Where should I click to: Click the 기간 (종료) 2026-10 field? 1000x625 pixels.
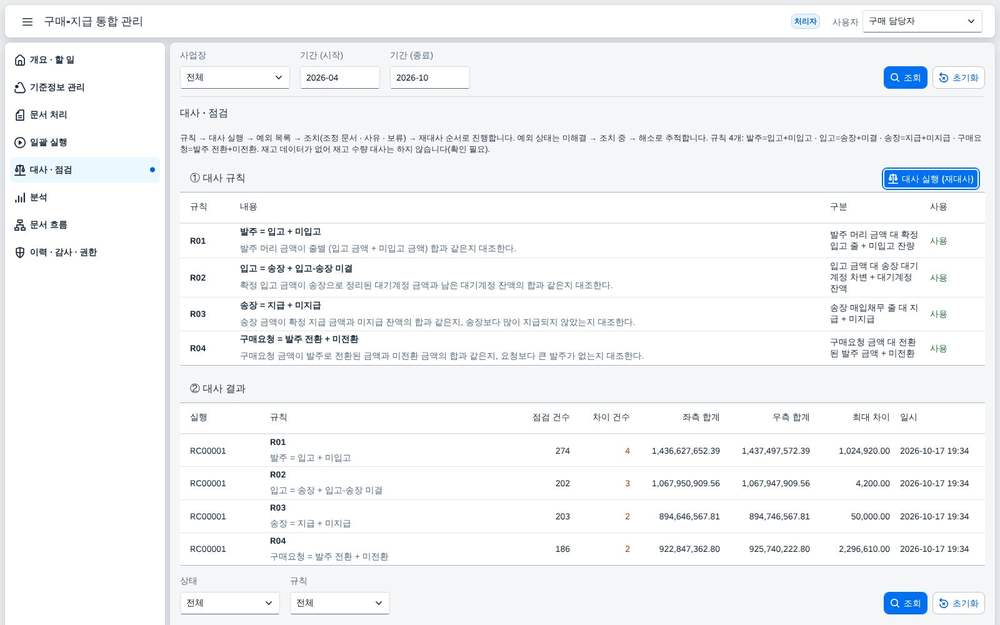pos(430,78)
